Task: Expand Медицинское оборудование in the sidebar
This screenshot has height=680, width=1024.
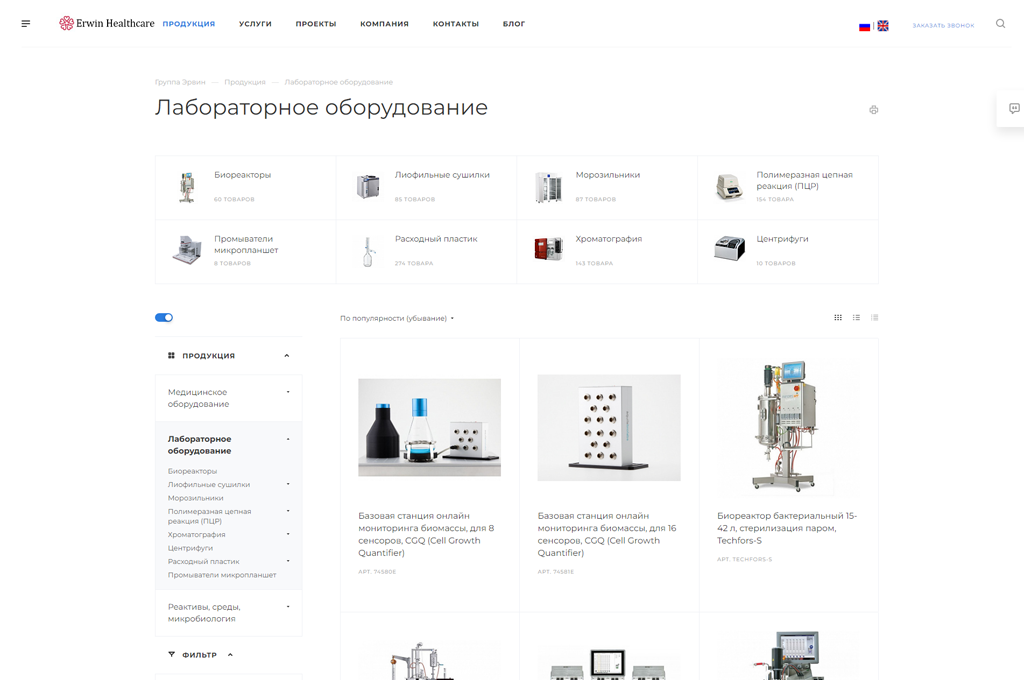Action: pyautogui.click(x=288, y=392)
